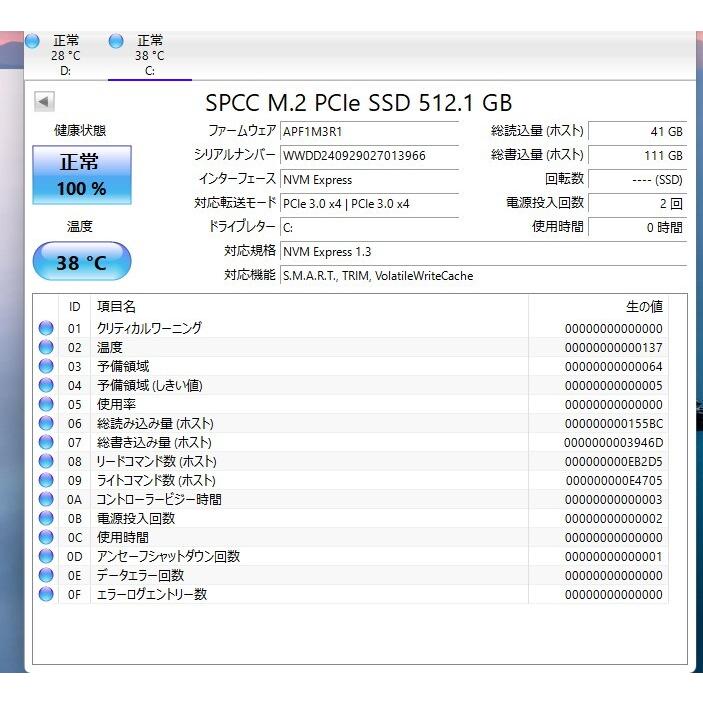
Task: Click raw value 000000000EB2D5
Action: [613, 461]
